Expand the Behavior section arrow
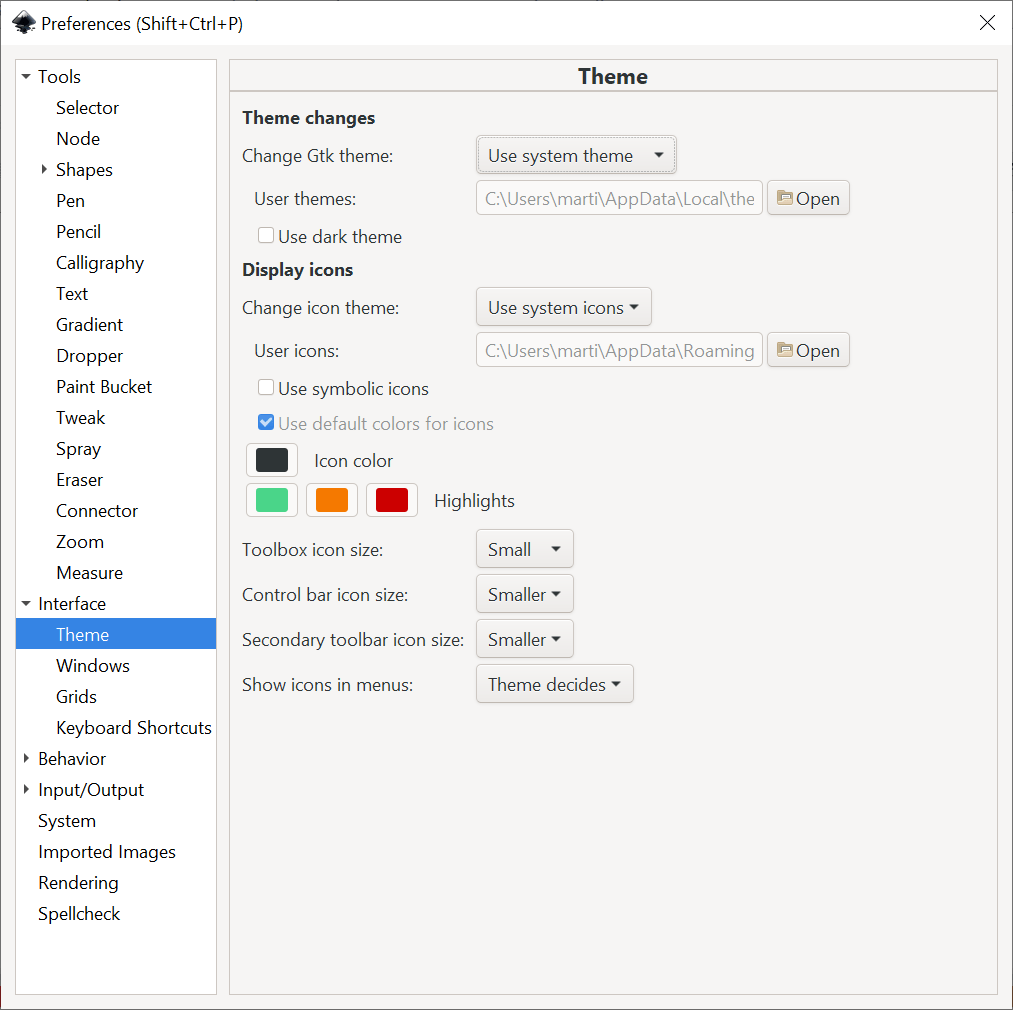This screenshot has width=1013, height=1010. [x=26, y=759]
